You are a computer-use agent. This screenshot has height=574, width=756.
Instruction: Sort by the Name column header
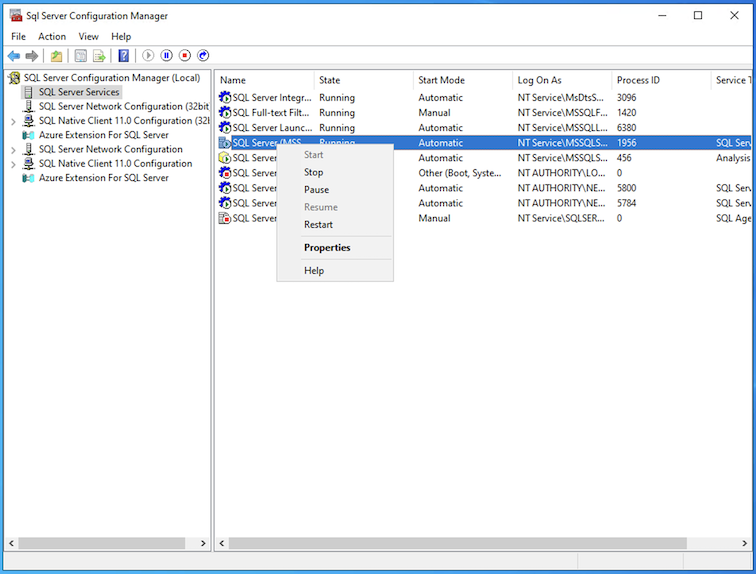(265, 80)
